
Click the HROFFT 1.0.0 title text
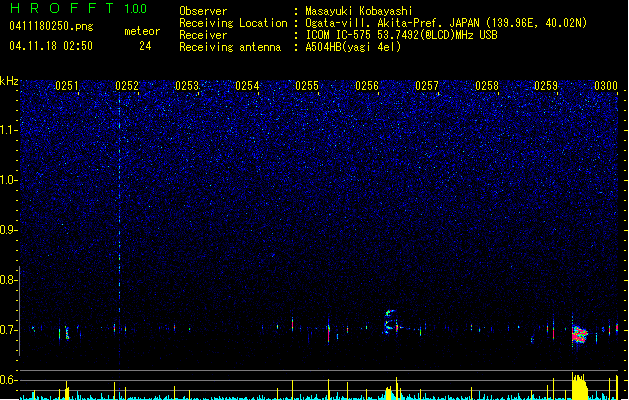coord(78,8)
